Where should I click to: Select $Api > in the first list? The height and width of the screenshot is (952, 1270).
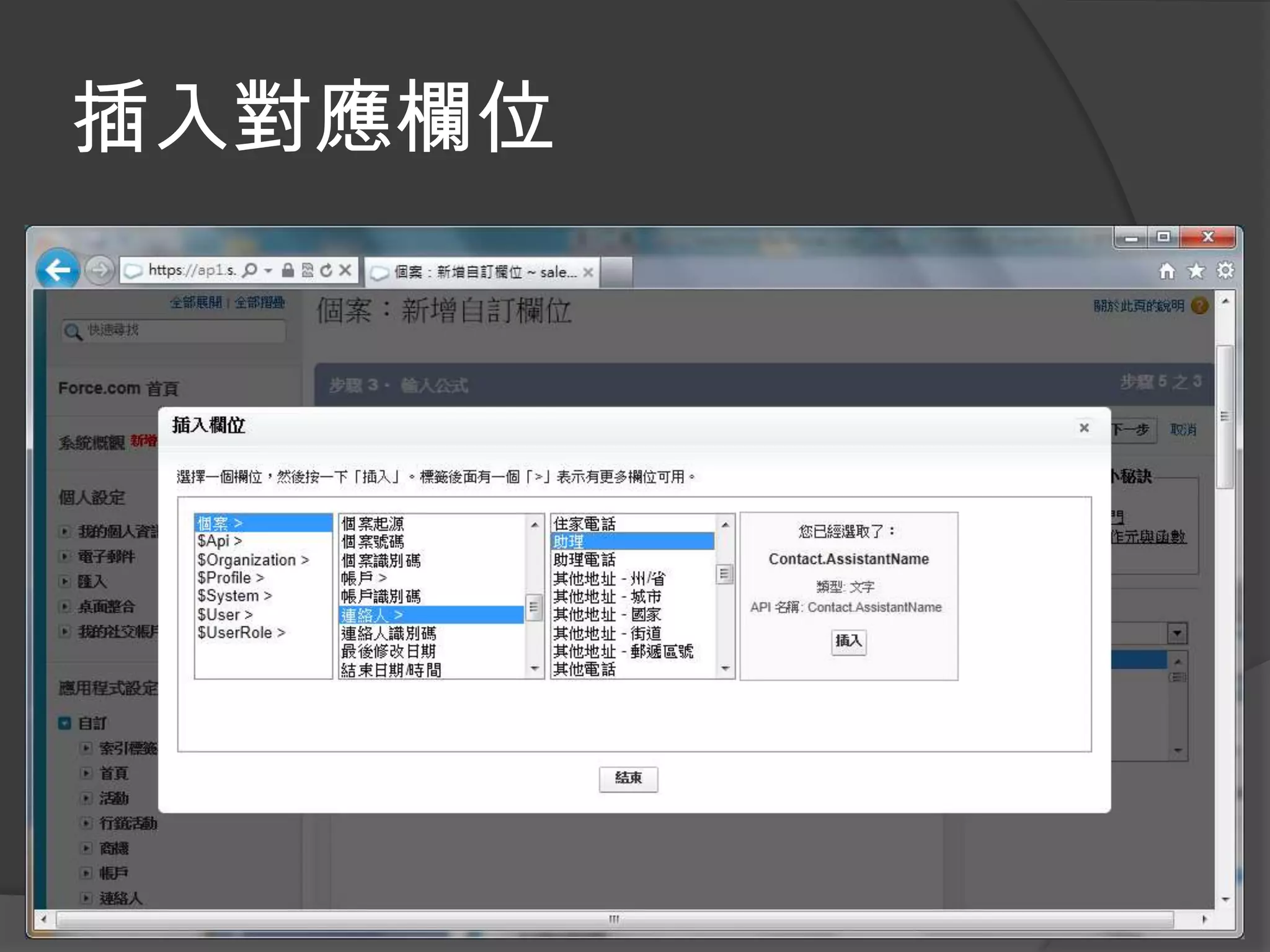264,541
